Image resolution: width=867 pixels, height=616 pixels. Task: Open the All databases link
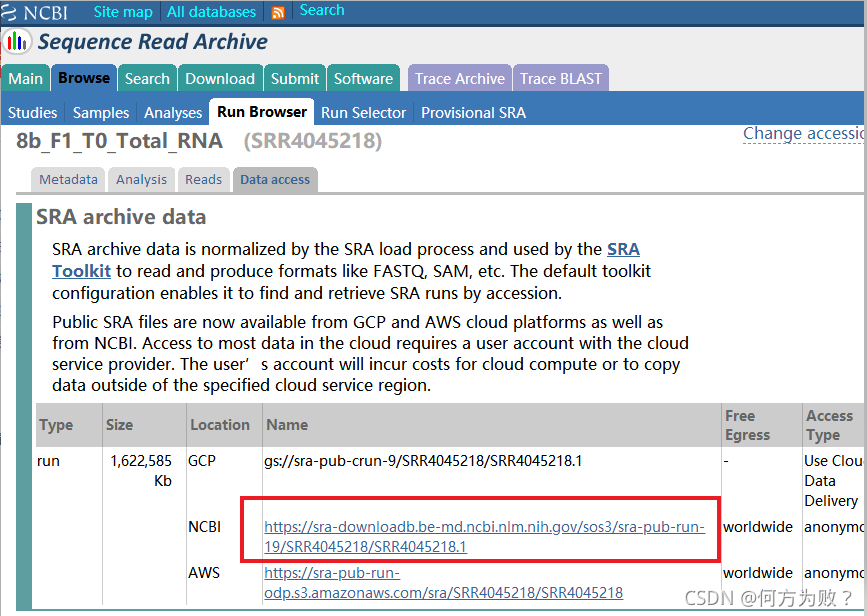coord(211,12)
